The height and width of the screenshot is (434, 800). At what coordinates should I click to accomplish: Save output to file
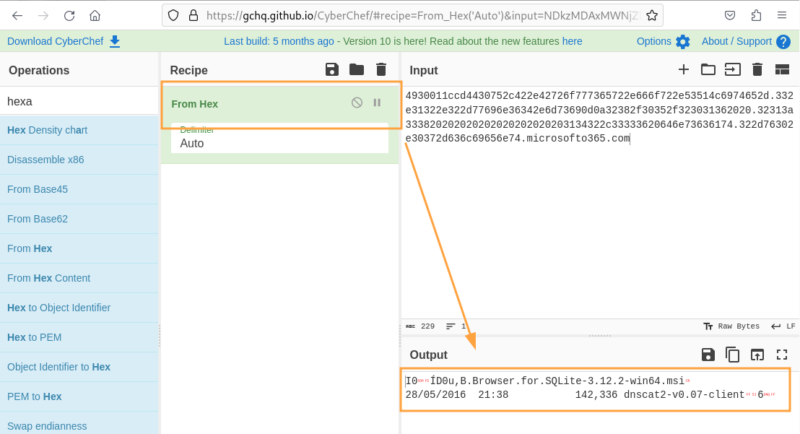pos(708,355)
